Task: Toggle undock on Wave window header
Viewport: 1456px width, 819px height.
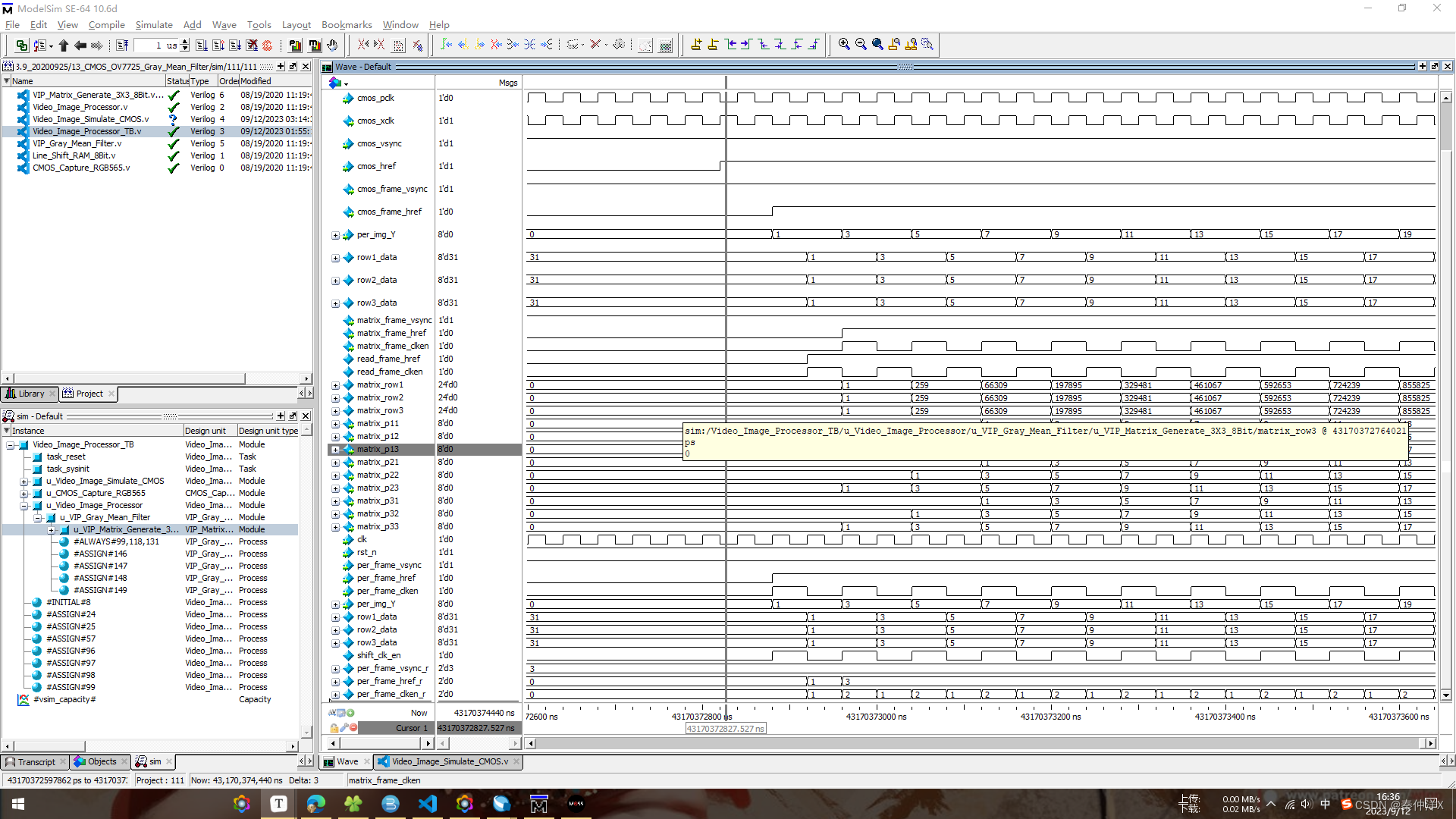Action: click(x=1435, y=67)
